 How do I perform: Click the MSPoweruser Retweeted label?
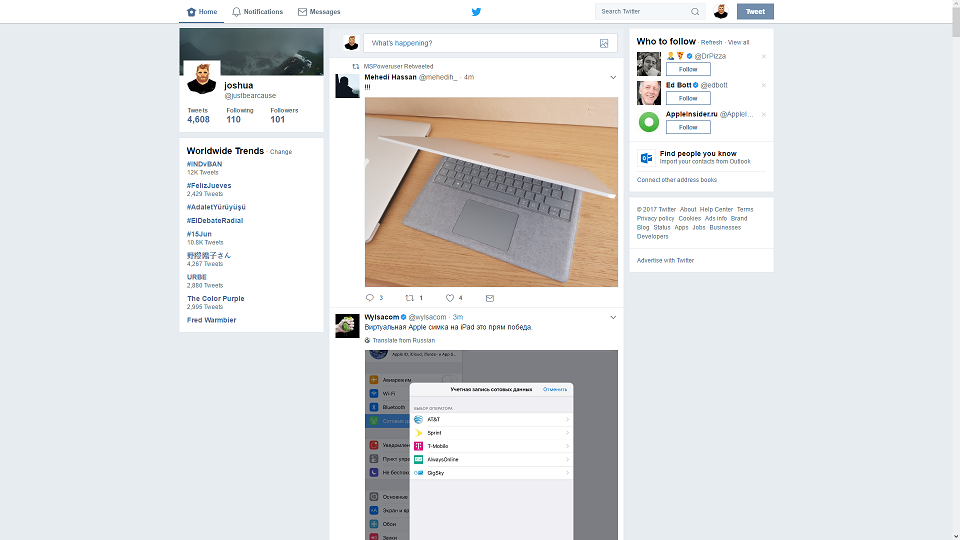tap(398, 66)
